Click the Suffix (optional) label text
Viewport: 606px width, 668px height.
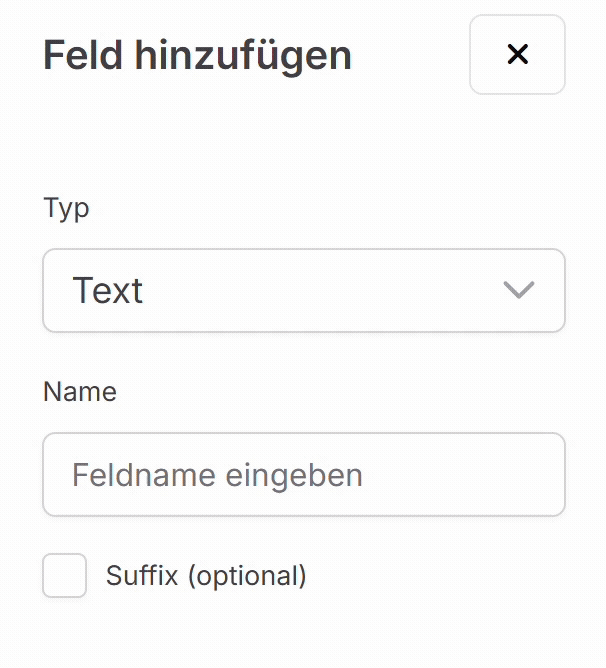click(x=206, y=576)
